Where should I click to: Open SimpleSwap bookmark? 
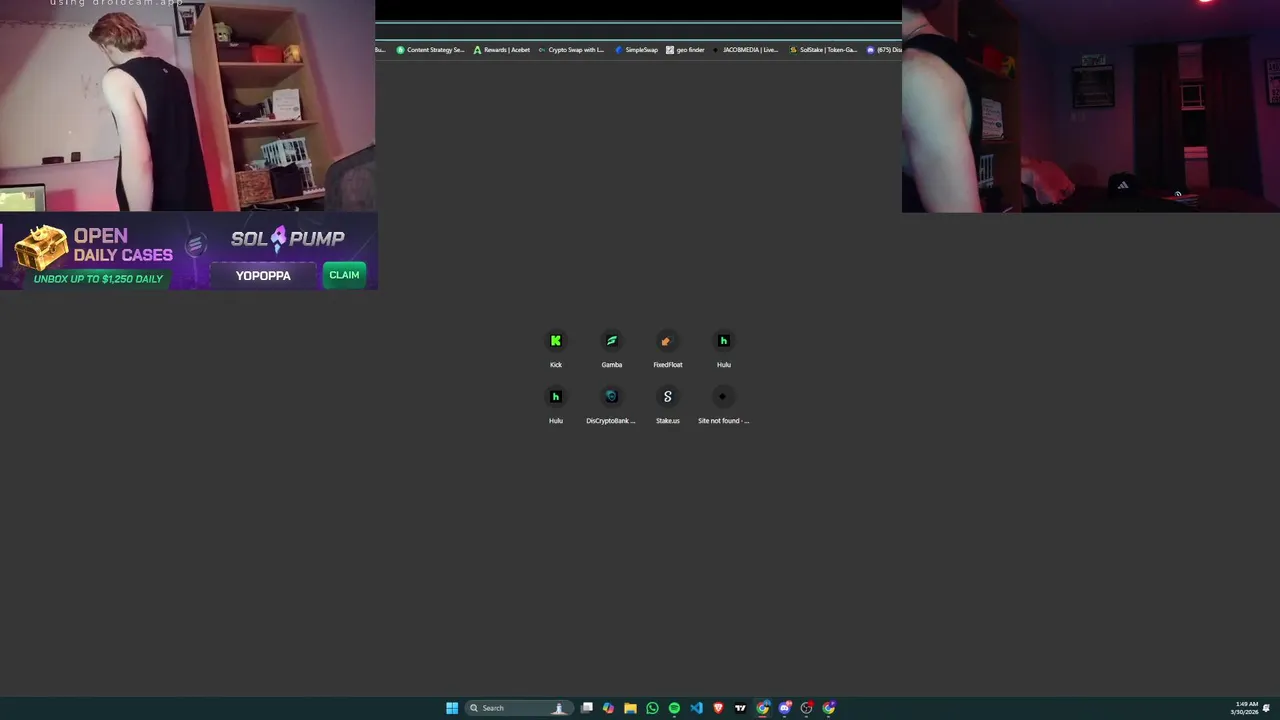tap(636, 50)
